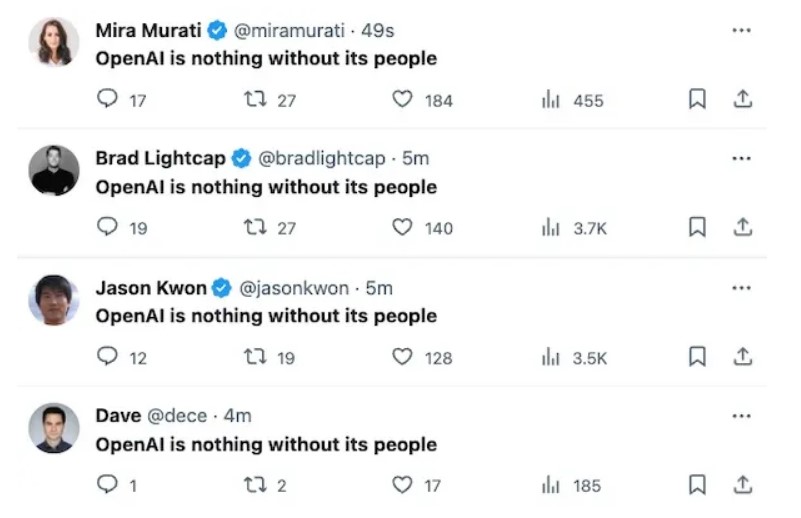View analytics on Jason Kwon's tweet
801x518 pixels.
551,357
